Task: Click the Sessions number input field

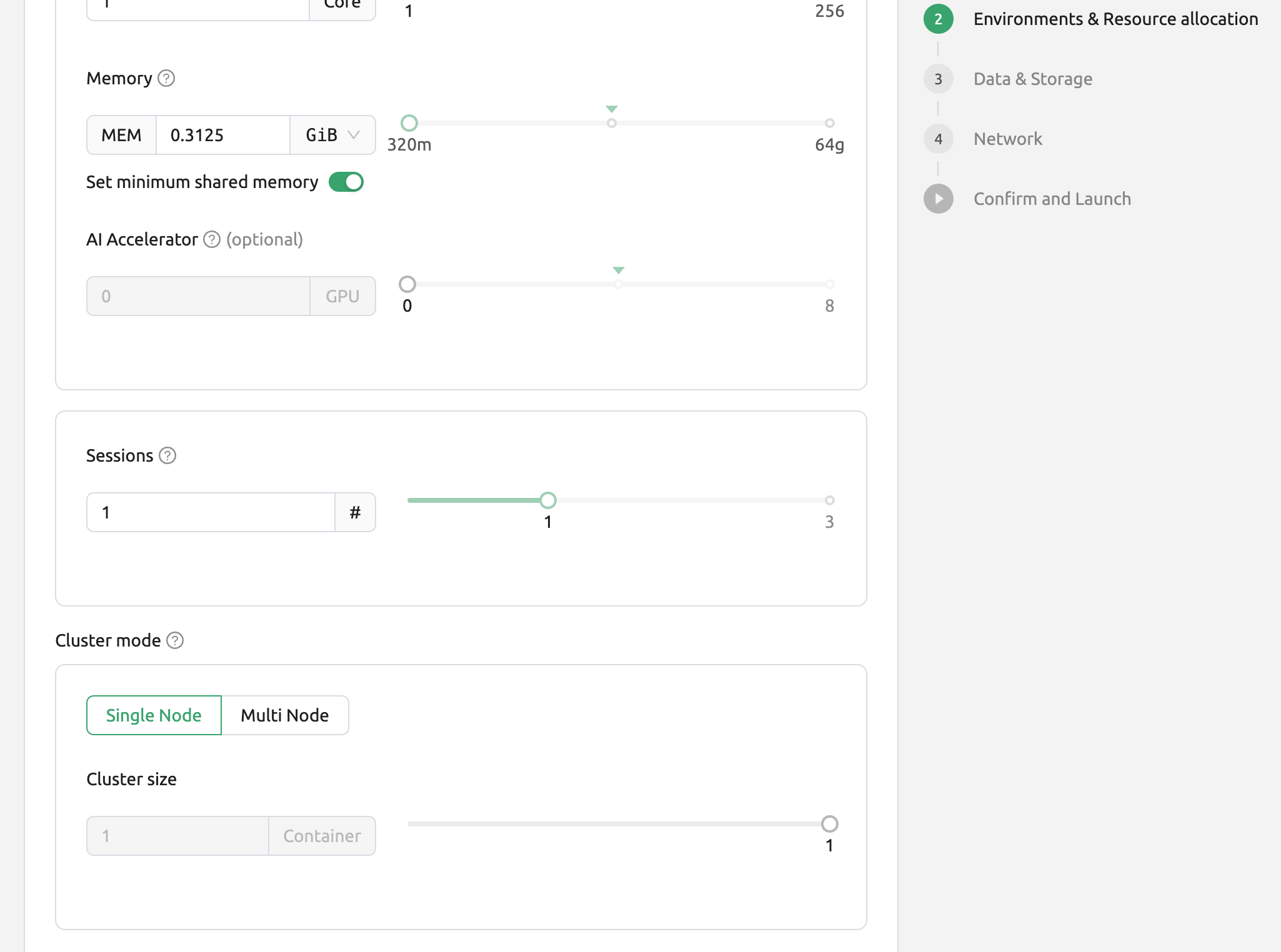Action: pyautogui.click(x=211, y=512)
